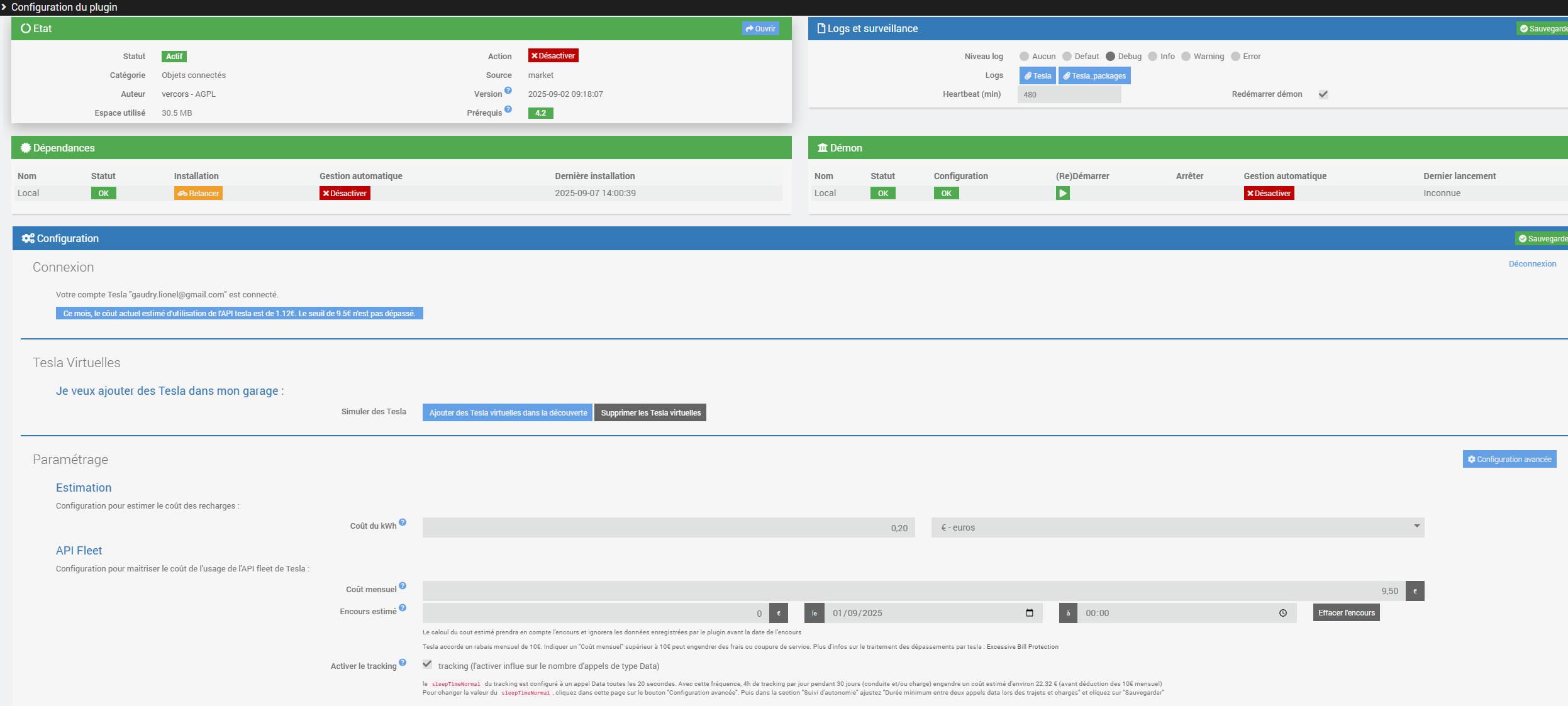The height and width of the screenshot is (706, 1568).
Task: Click help icon next to Prérequis
Action: 508,109
